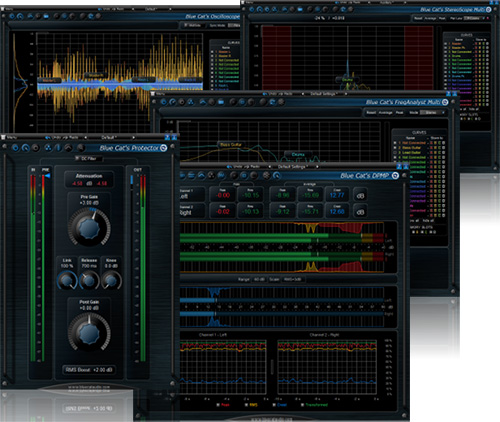Click the Knee knob in Protector
The width and height of the screenshot is (500, 422).
point(111,280)
